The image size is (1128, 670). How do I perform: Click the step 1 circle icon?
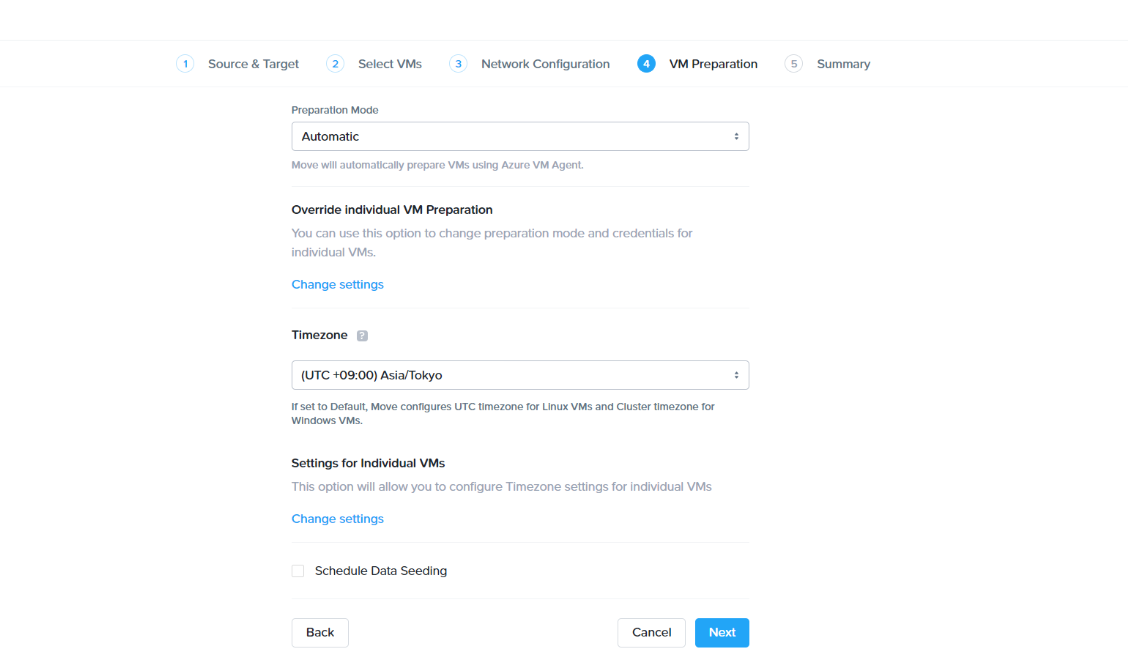[185, 64]
